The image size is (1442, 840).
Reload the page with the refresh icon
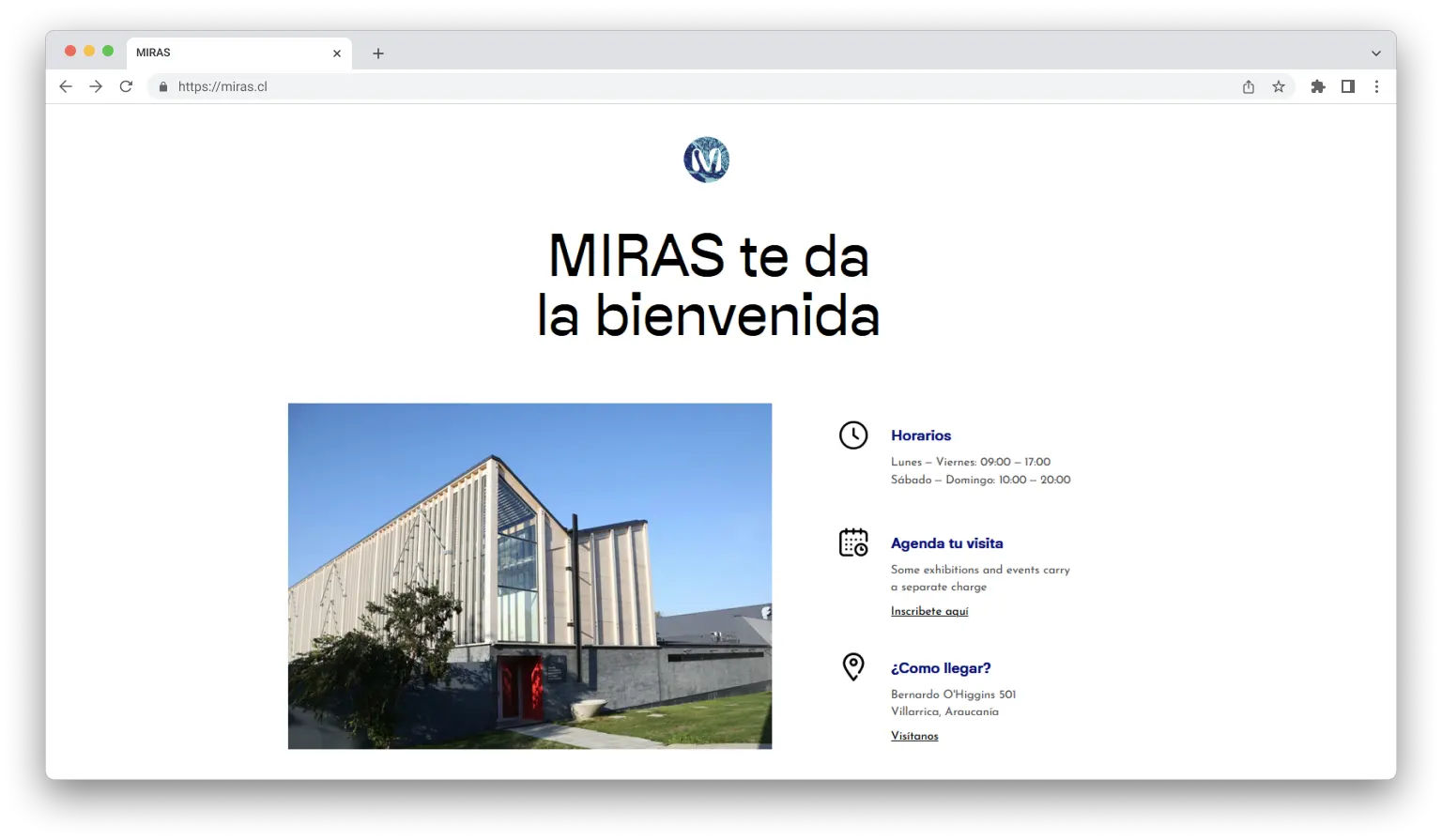126,86
